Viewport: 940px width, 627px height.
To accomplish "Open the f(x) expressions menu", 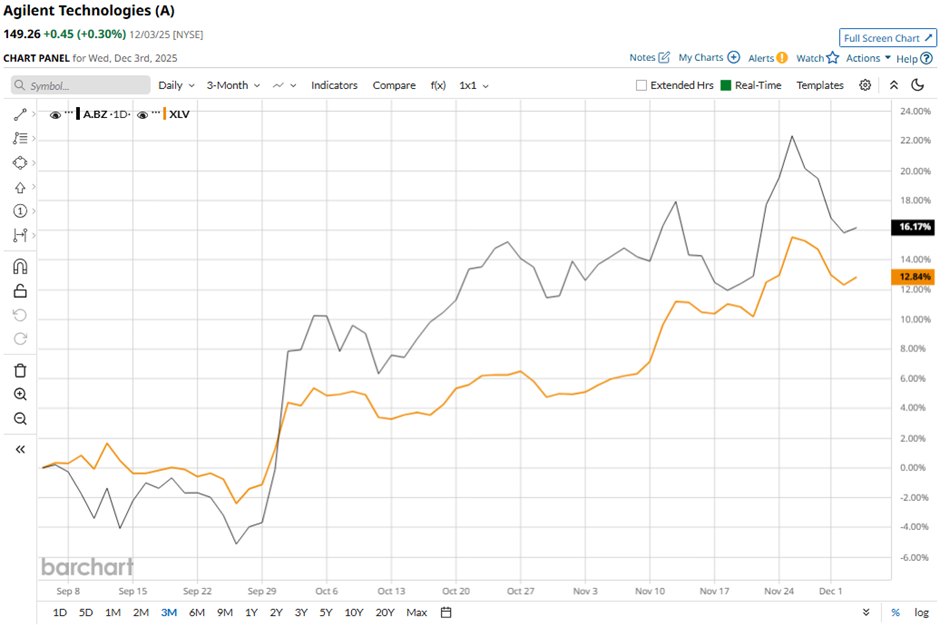I will pyautogui.click(x=438, y=85).
